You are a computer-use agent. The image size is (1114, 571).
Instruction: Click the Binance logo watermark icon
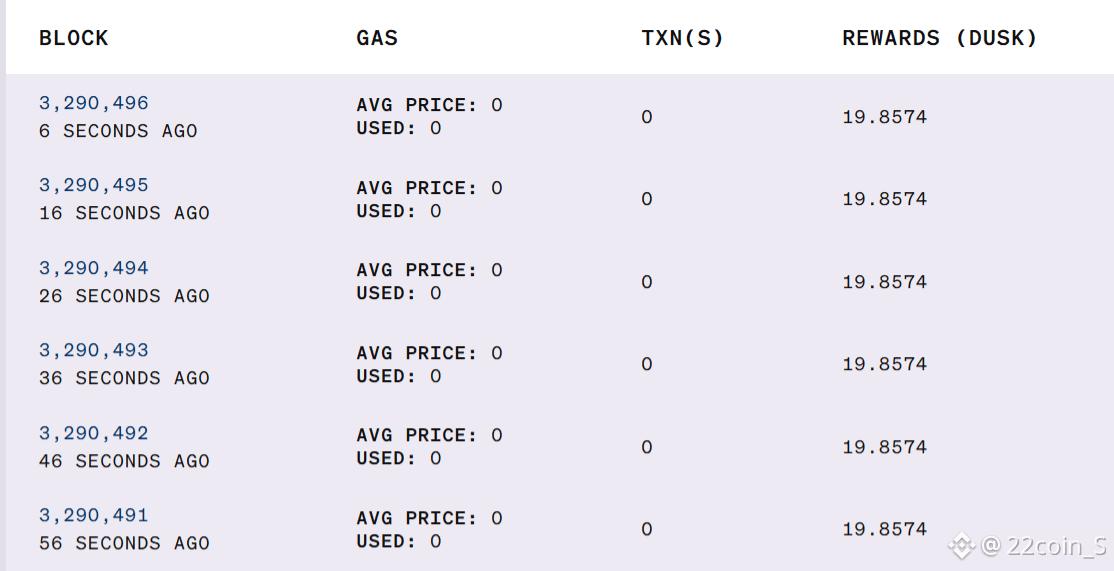(x=961, y=546)
